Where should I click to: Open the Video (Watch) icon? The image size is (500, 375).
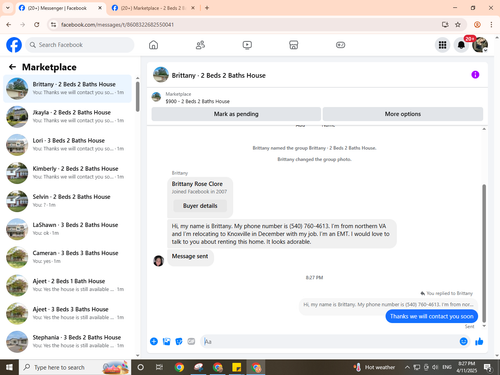tap(247, 45)
